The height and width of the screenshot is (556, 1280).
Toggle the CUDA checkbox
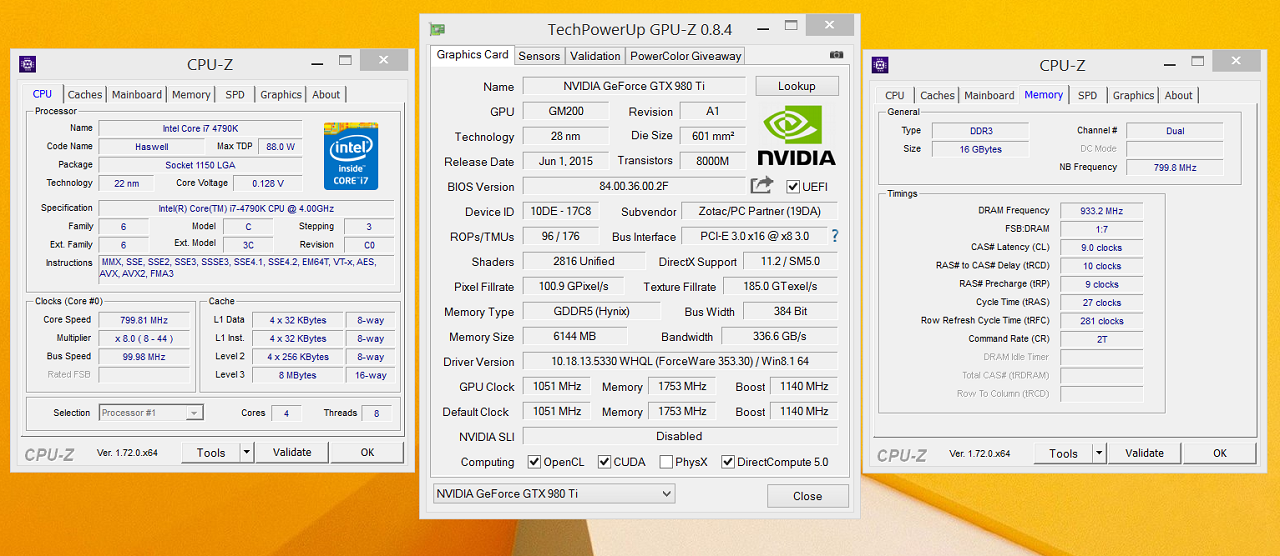604,462
